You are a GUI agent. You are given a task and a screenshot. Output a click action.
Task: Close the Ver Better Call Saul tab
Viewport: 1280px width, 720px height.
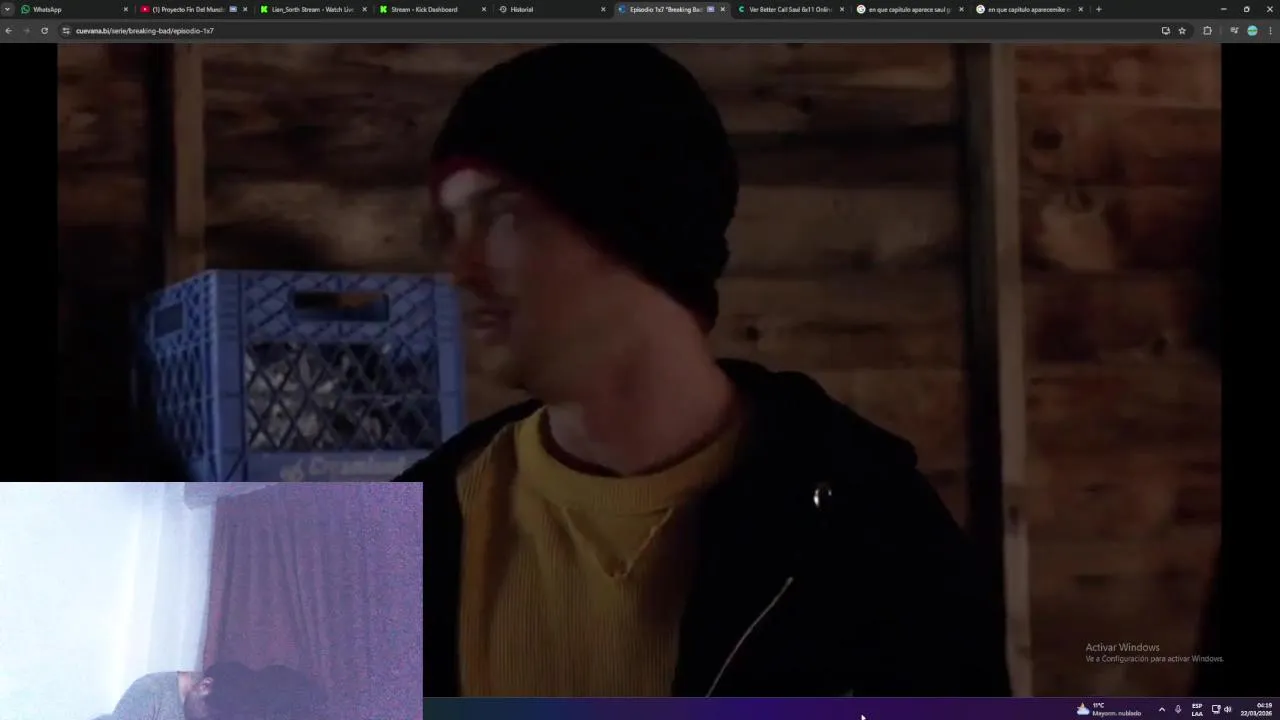click(842, 9)
